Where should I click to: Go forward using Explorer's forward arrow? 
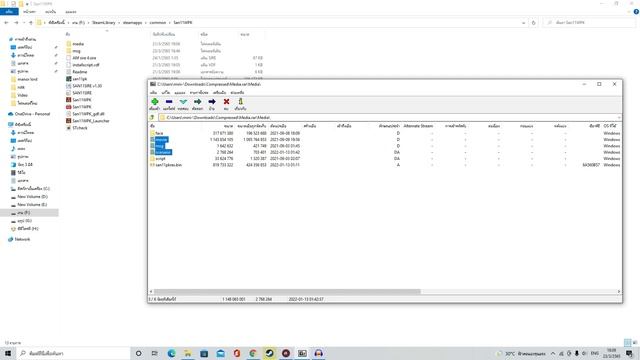[16, 23]
